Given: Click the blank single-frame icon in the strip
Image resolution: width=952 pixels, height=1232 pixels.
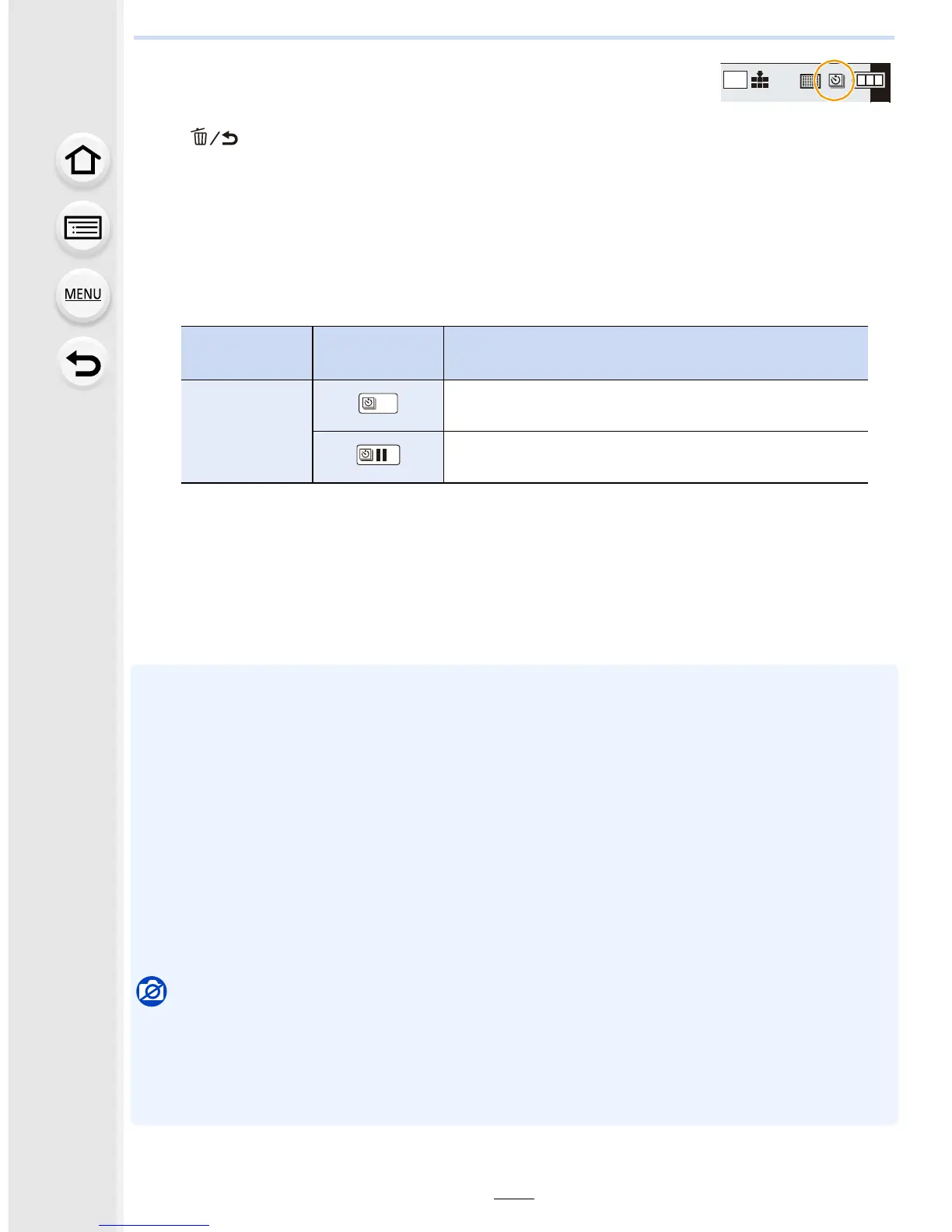Looking at the screenshot, I should [735, 79].
